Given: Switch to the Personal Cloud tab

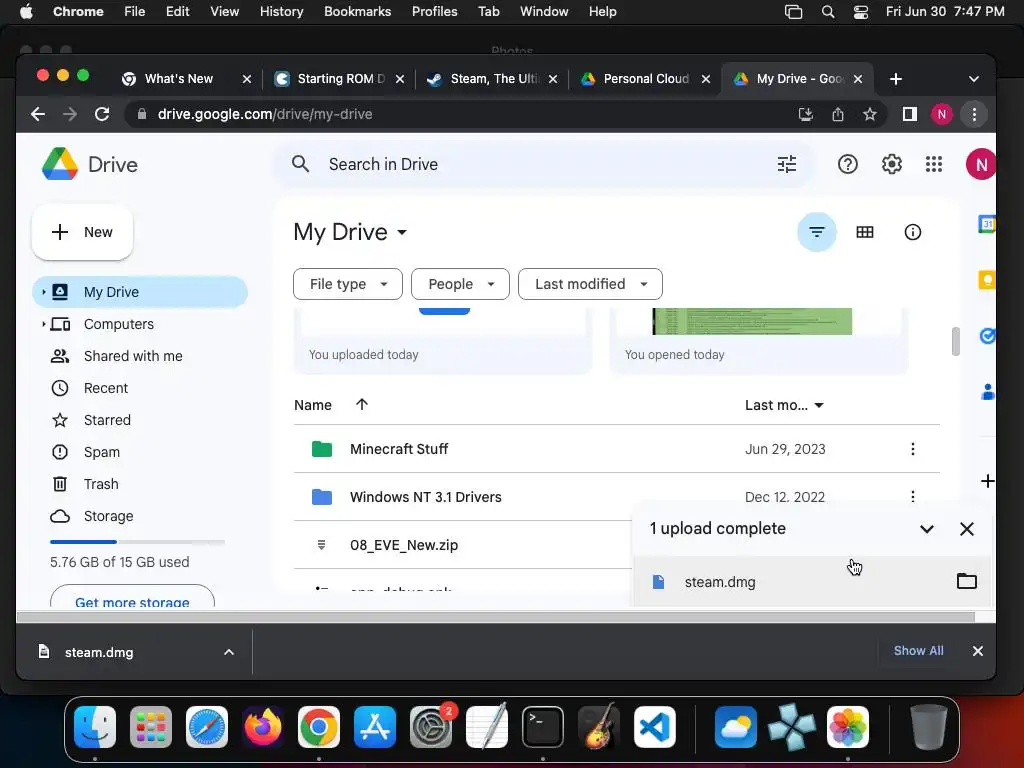Looking at the screenshot, I should pyautogui.click(x=645, y=79).
